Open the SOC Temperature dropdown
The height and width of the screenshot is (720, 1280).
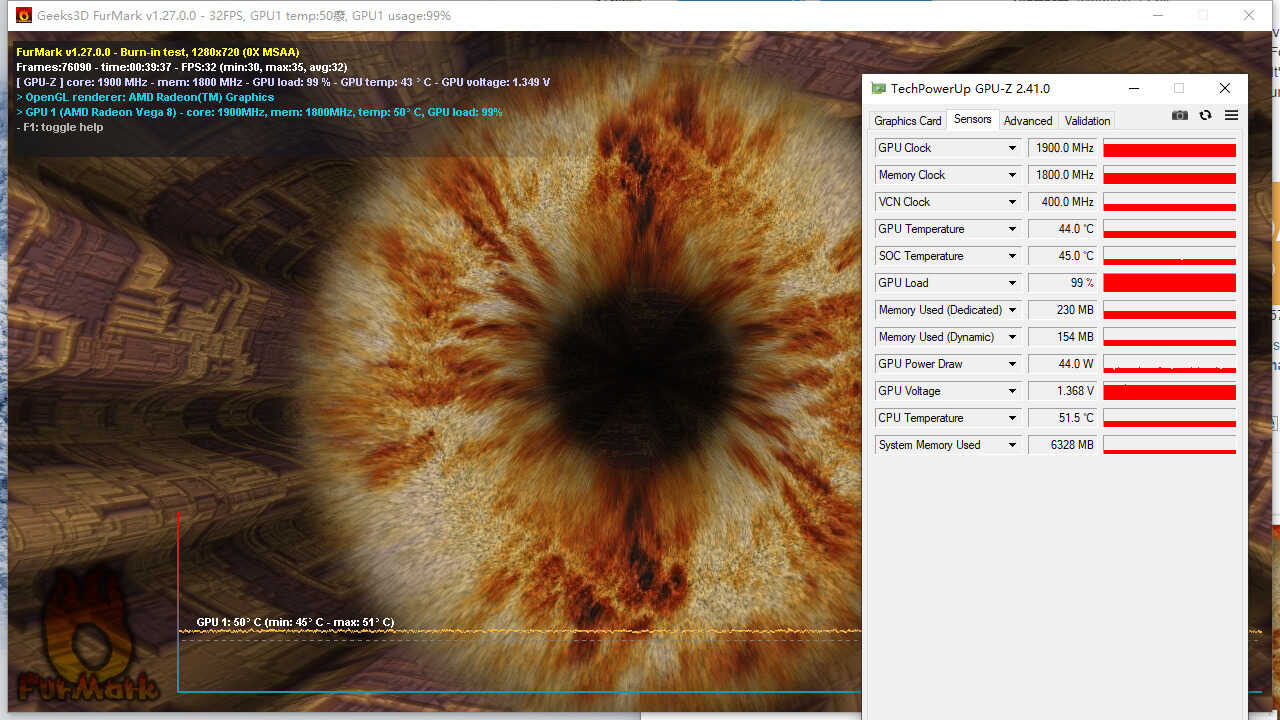[1012, 256]
